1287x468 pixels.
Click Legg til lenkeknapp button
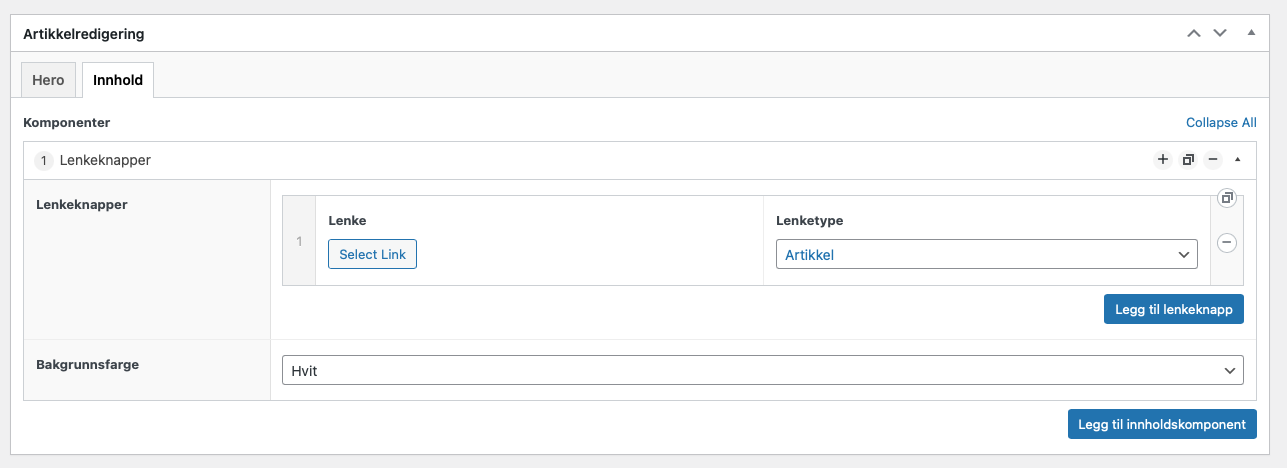1174,309
